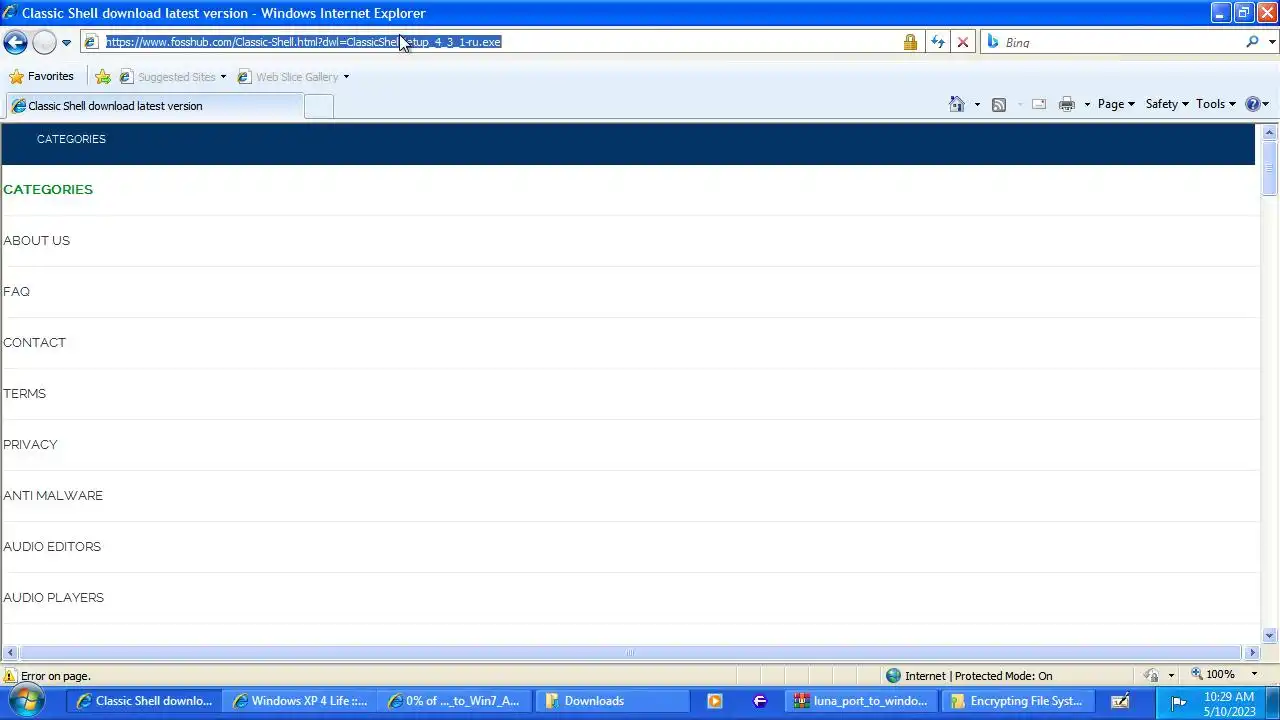Click the Home icon in command bar

[x=957, y=104]
